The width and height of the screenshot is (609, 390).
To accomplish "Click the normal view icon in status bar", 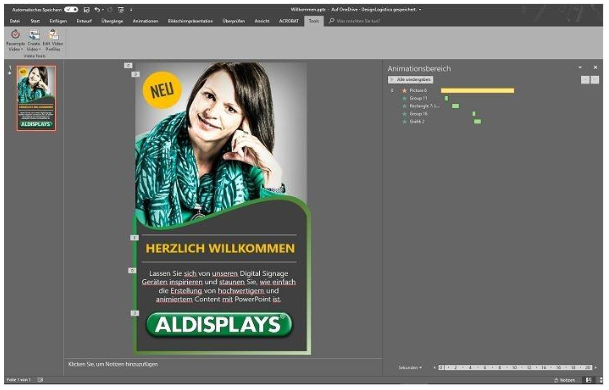I will click(589, 380).
